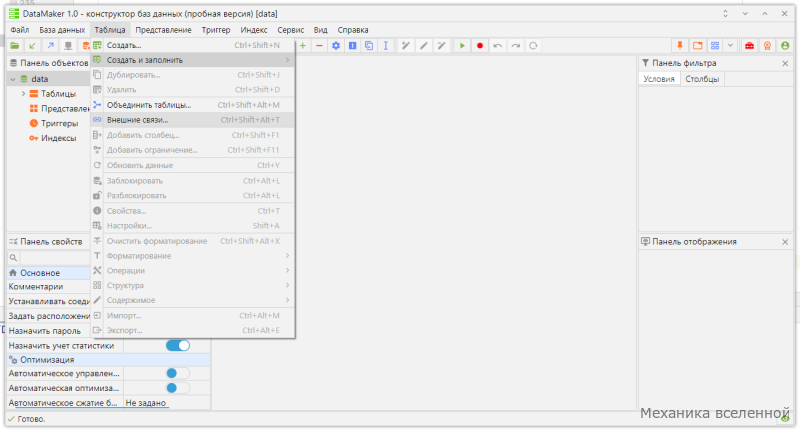Toggle Назначить учет статистики switch
The width and height of the screenshot is (800, 431).
click(x=178, y=346)
